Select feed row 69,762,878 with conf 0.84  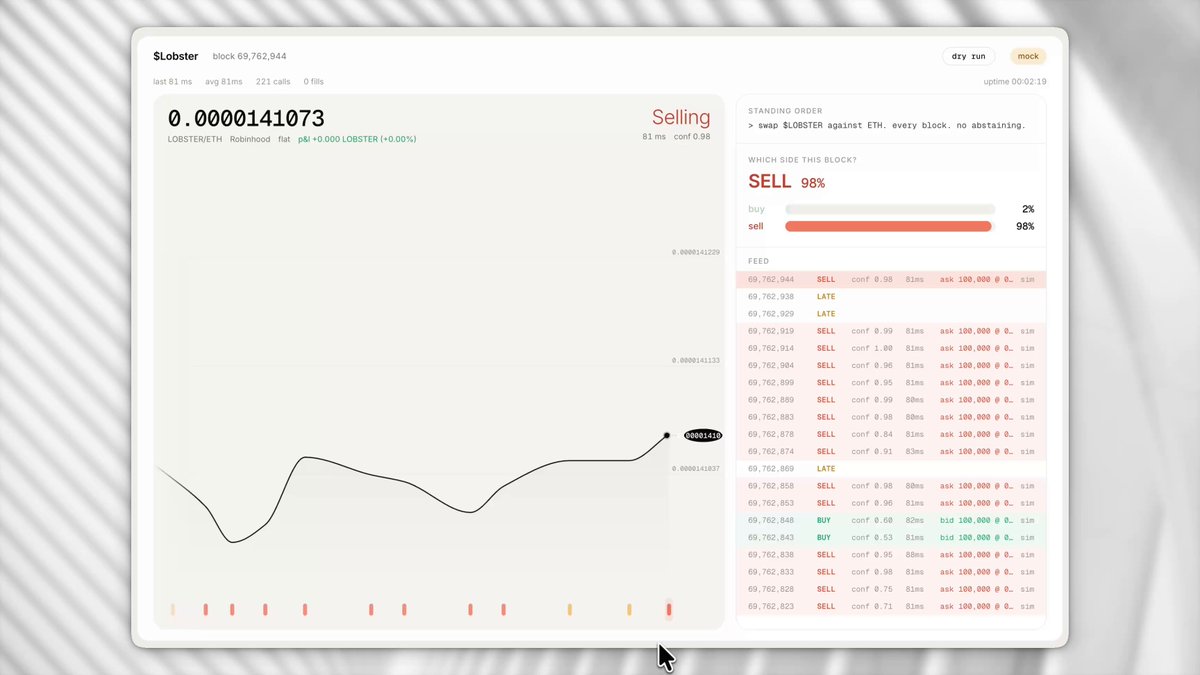click(891, 434)
